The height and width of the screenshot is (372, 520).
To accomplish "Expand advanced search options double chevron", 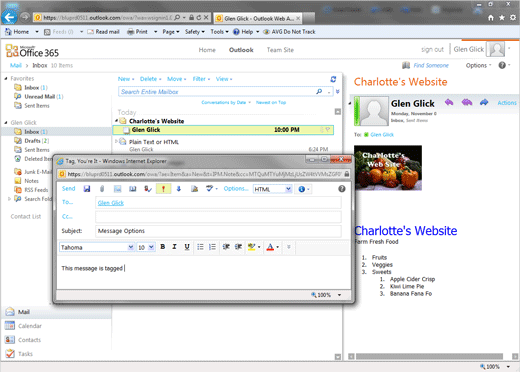I will coord(338,91).
